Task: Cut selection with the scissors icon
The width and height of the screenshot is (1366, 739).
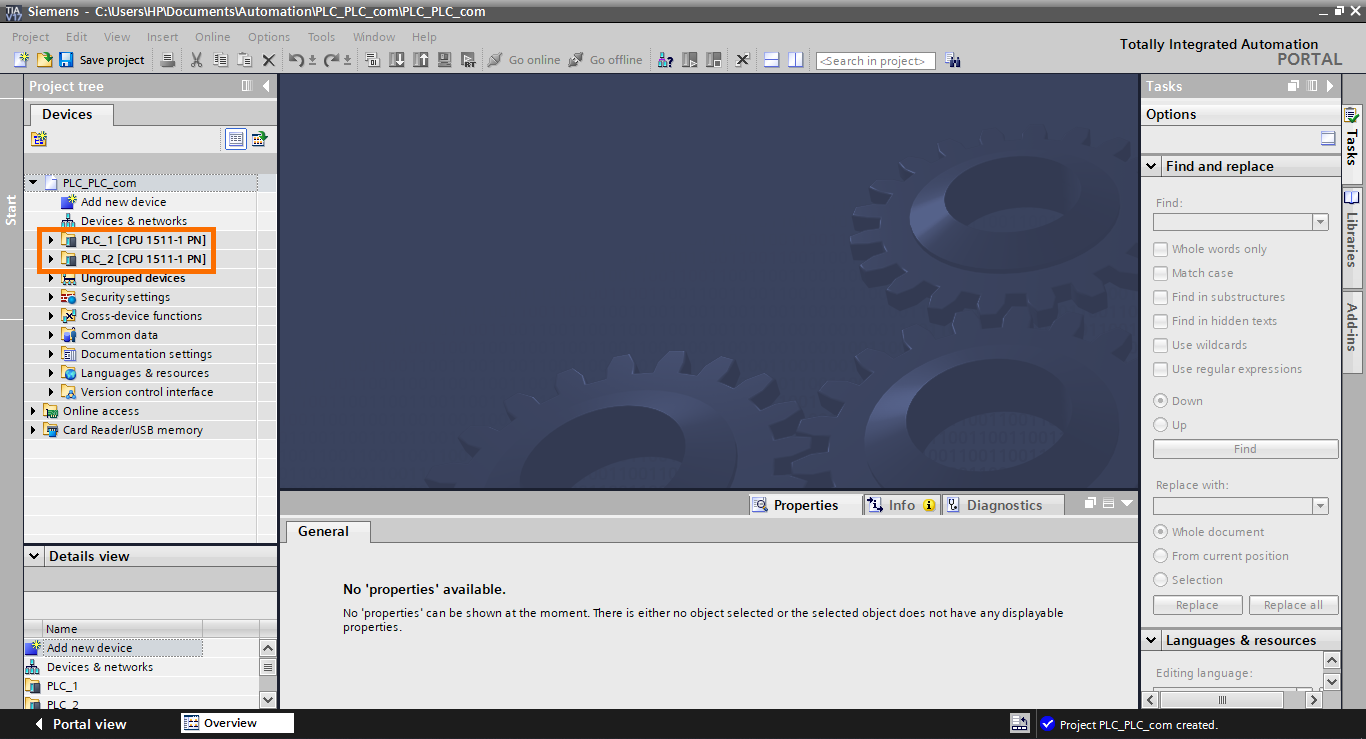Action: coord(196,60)
